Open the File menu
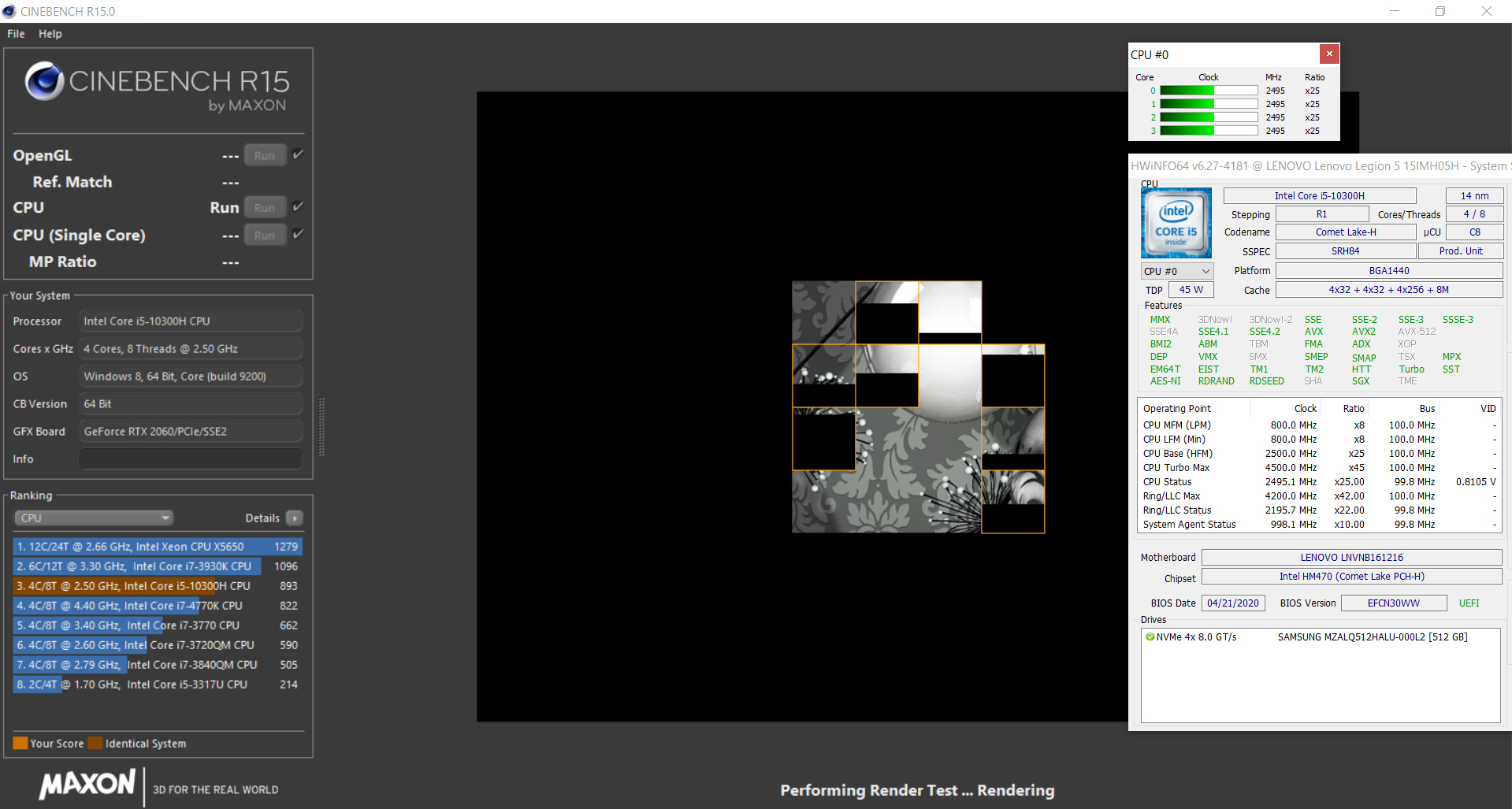The width and height of the screenshot is (1512, 809). [x=16, y=34]
